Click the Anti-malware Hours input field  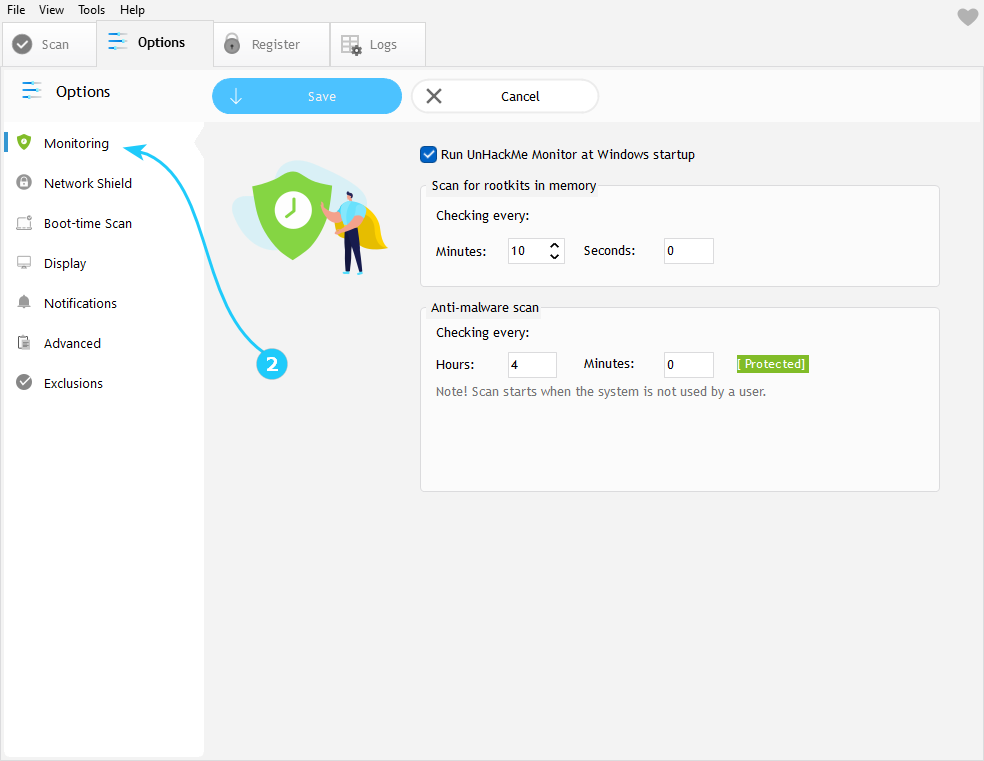tap(532, 365)
